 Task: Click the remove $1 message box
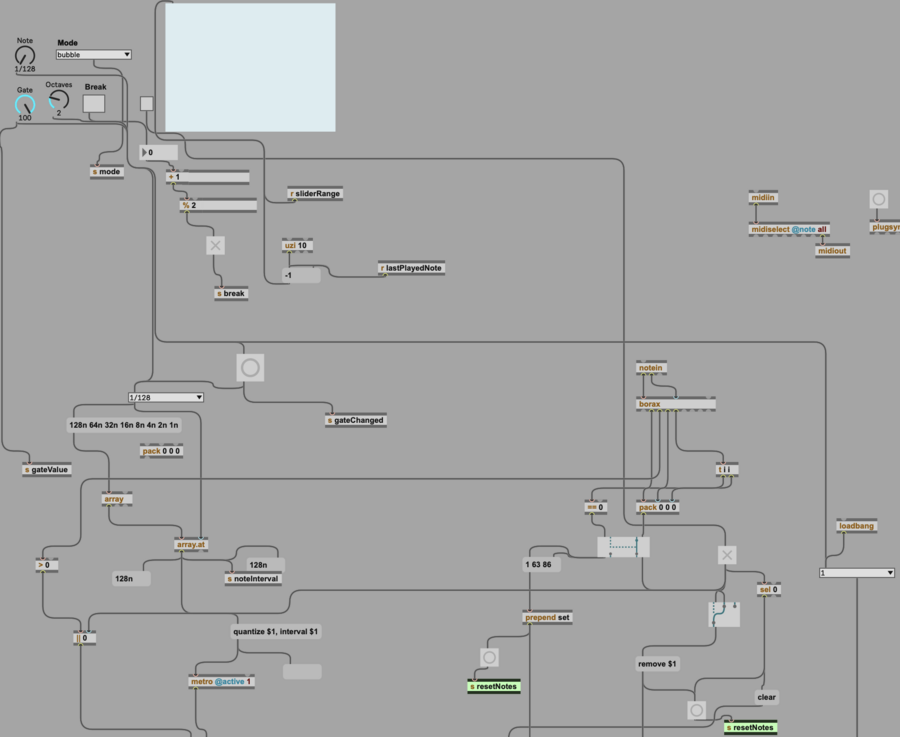pos(657,664)
